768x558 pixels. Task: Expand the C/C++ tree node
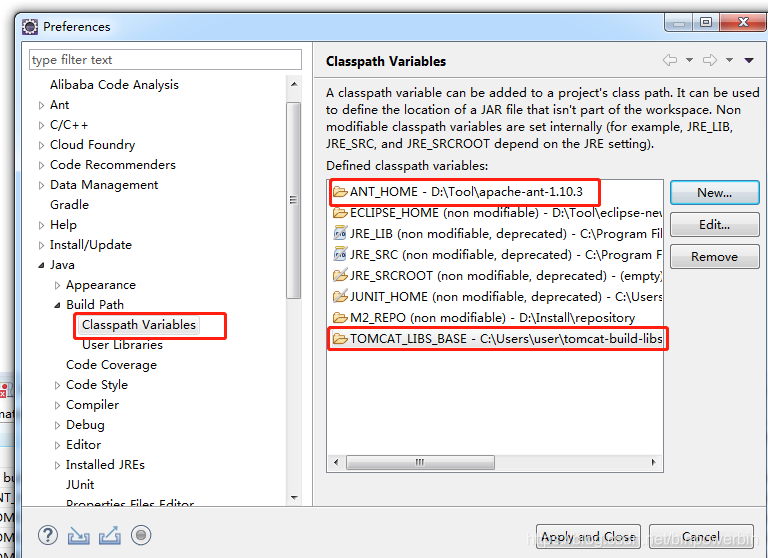coord(41,125)
